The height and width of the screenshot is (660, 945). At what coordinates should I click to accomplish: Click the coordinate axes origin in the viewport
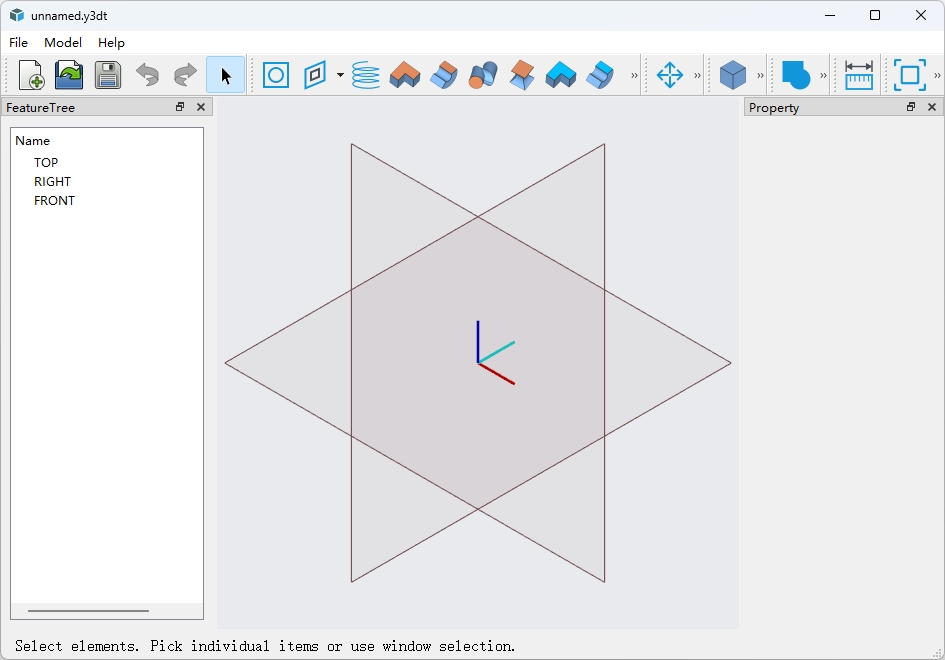(479, 363)
